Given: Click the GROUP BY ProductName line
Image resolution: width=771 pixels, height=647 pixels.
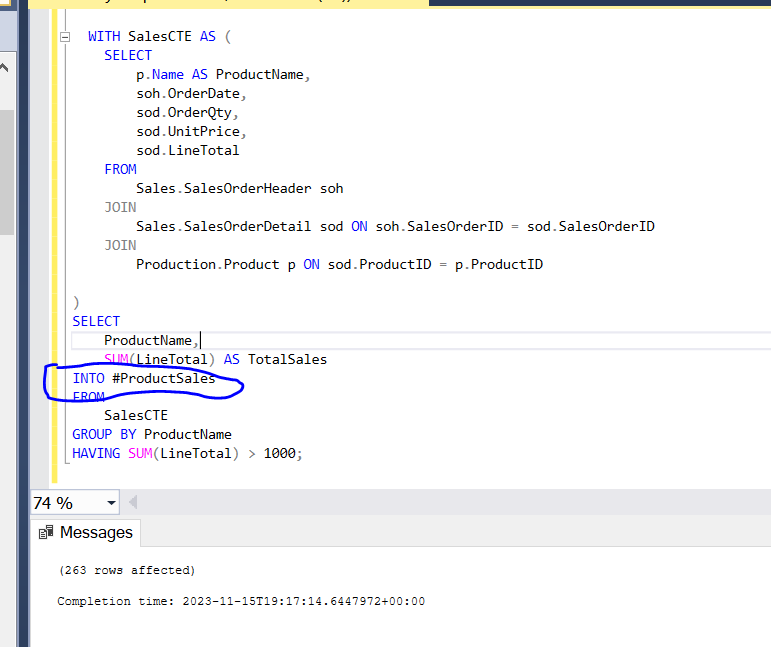Looking at the screenshot, I should pos(151,435).
